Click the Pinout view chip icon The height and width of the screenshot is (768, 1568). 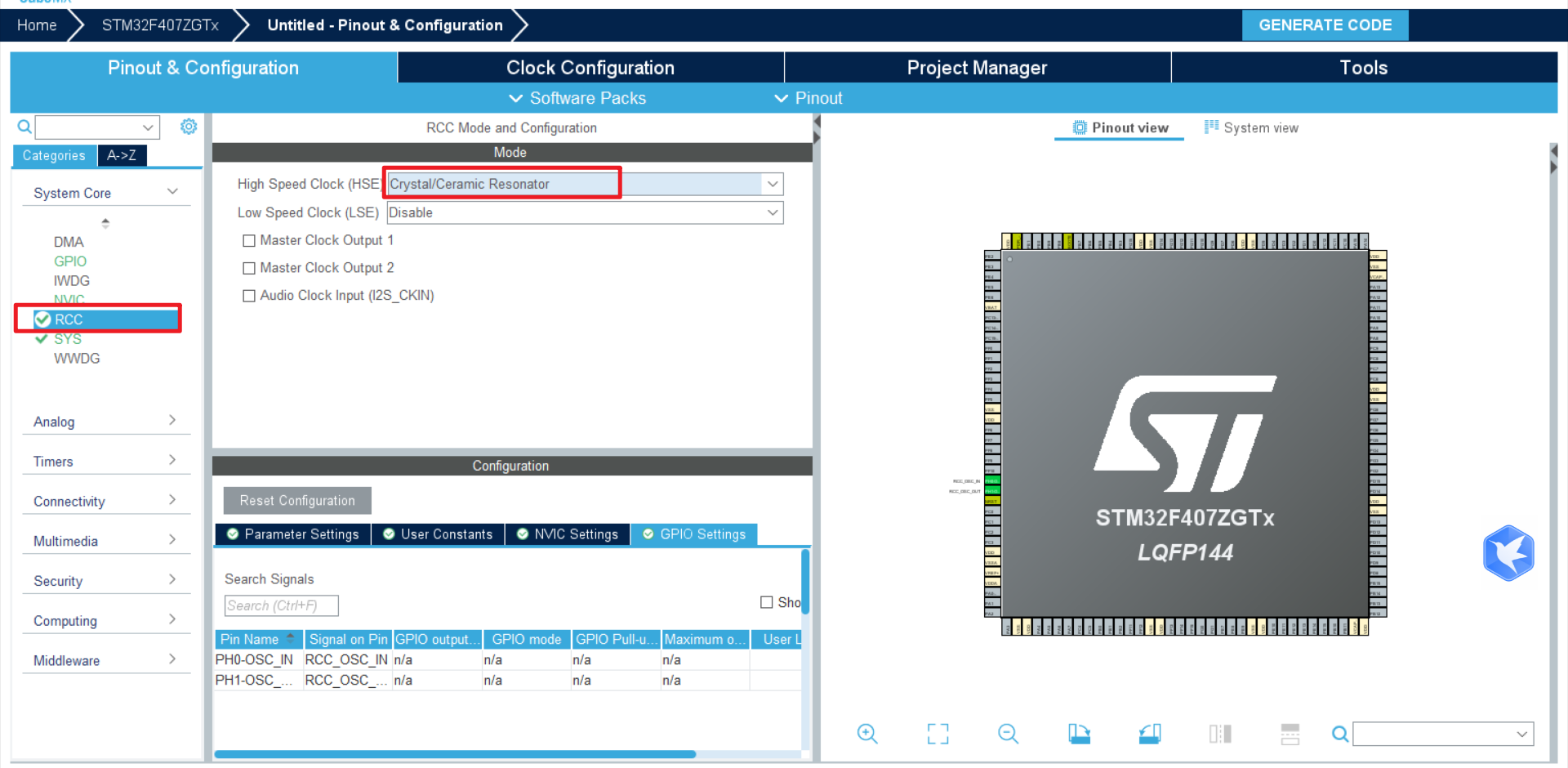pos(1080,127)
